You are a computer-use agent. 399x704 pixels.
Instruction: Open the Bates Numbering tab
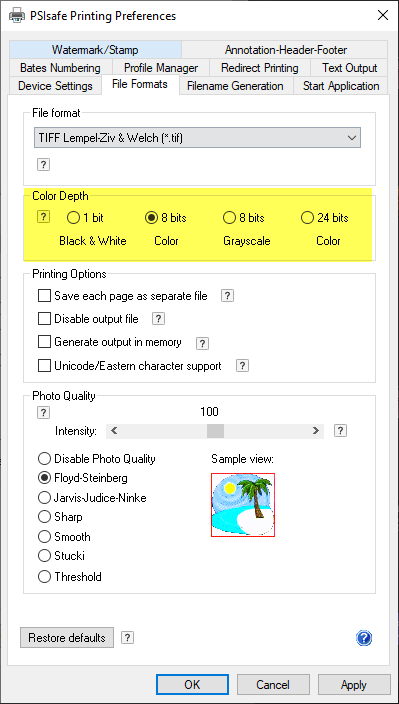click(60, 68)
